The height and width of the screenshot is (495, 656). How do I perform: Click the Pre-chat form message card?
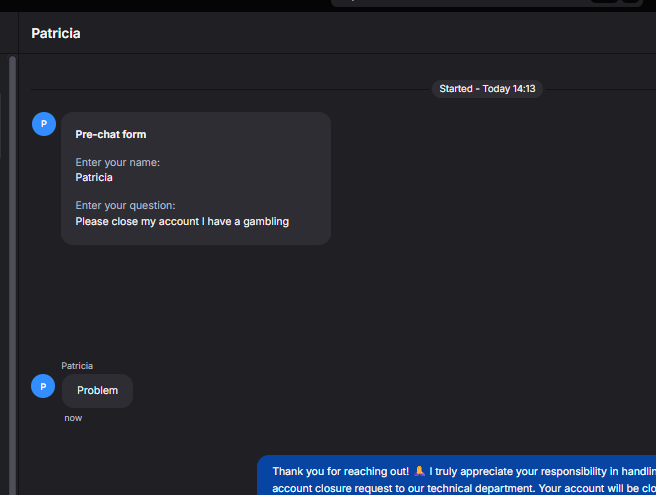[196, 178]
